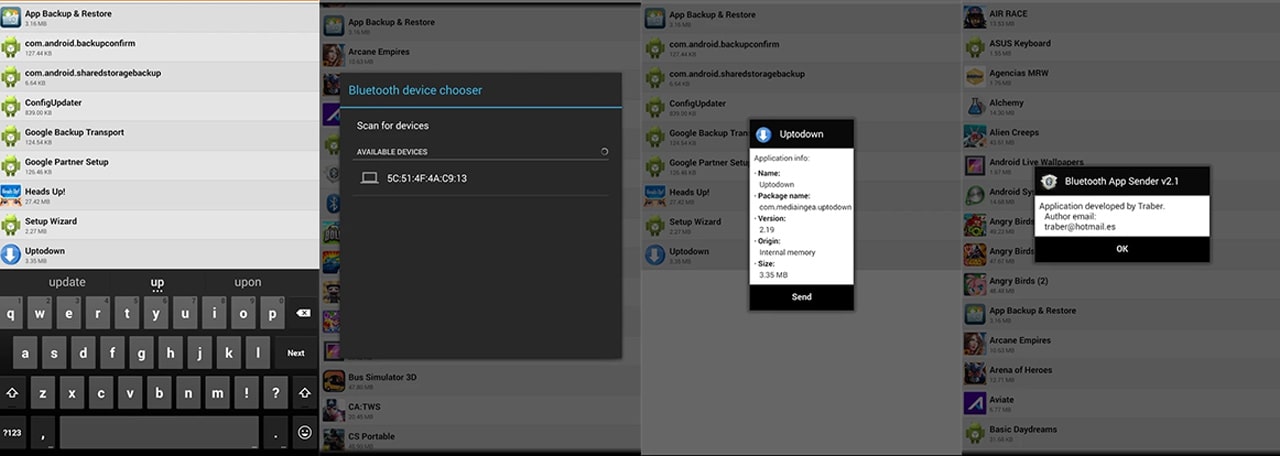Screen dimensions: 1280x456
Task: Tap the Bus Simulator 3D app icon
Action: (x=333, y=381)
